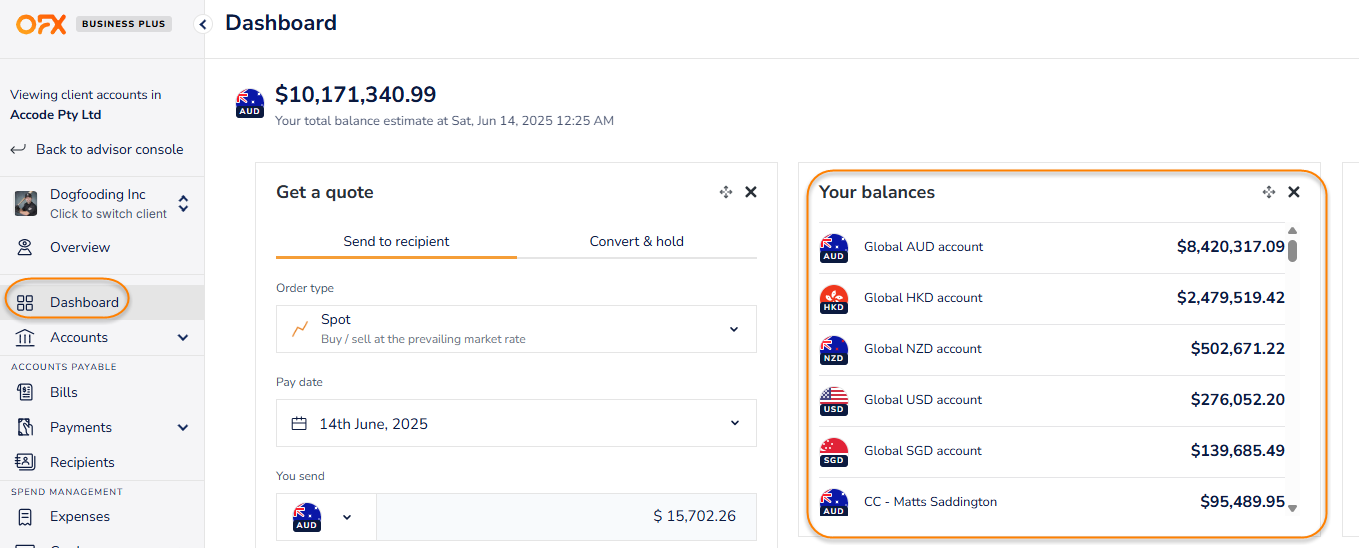Expand the Accounts menu chevron
The width and height of the screenshot is (1359, 548).
pyautogui.click(x=183, y=337)
